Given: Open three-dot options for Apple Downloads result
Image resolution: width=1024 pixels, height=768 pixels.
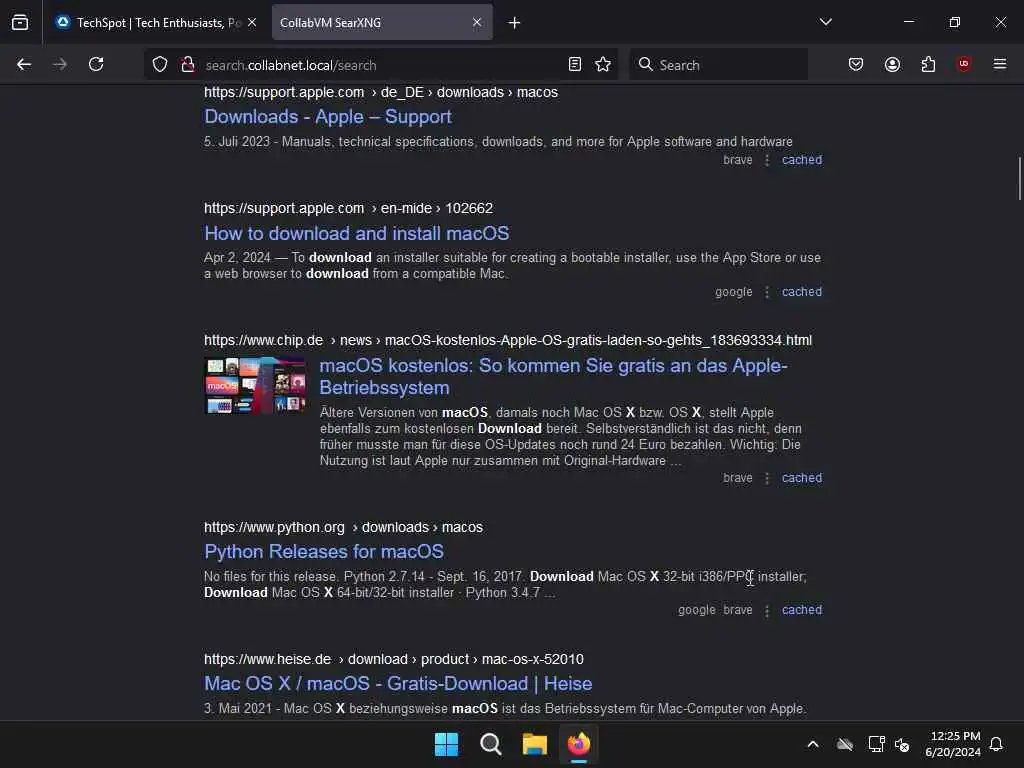Looking at the screenshot, I should pyautogui.click(x=767, y=160).
